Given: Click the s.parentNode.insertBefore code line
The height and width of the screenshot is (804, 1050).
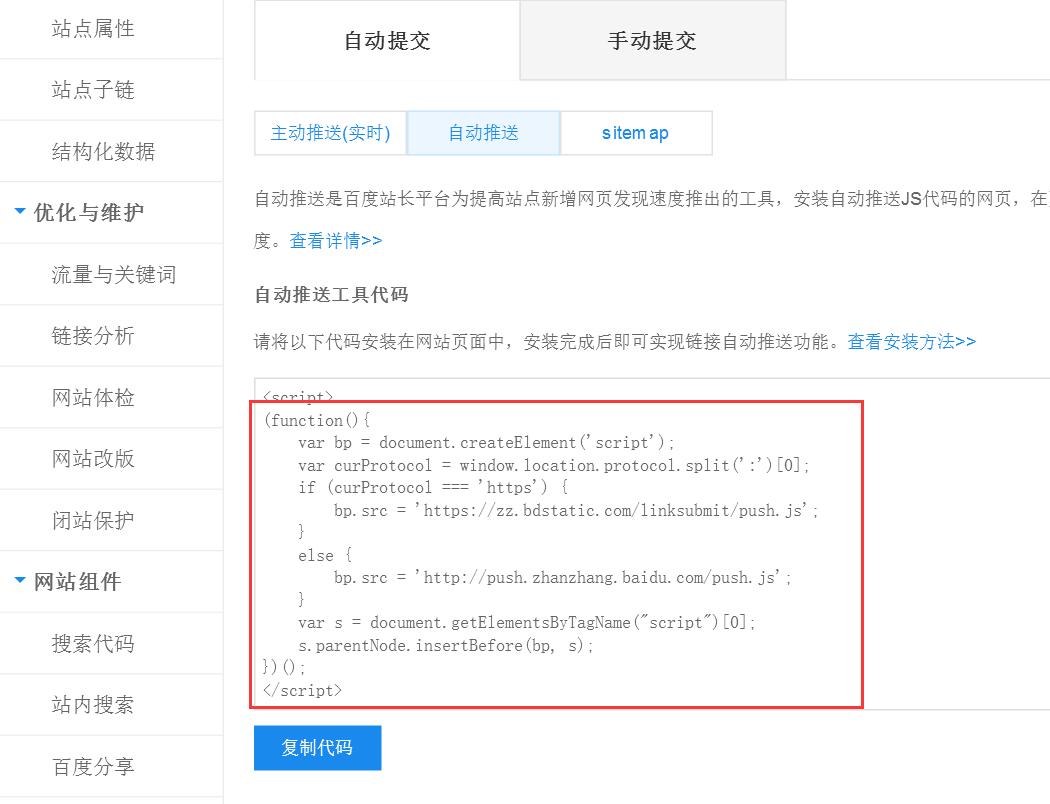Looking at the screenshot, I should [445, 645].
